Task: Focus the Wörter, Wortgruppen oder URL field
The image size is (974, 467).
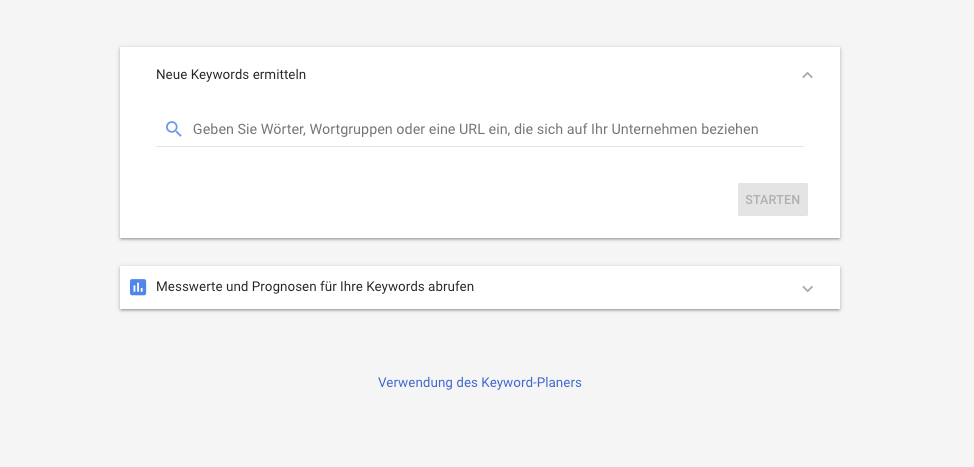Action: [x=480, y=129]
